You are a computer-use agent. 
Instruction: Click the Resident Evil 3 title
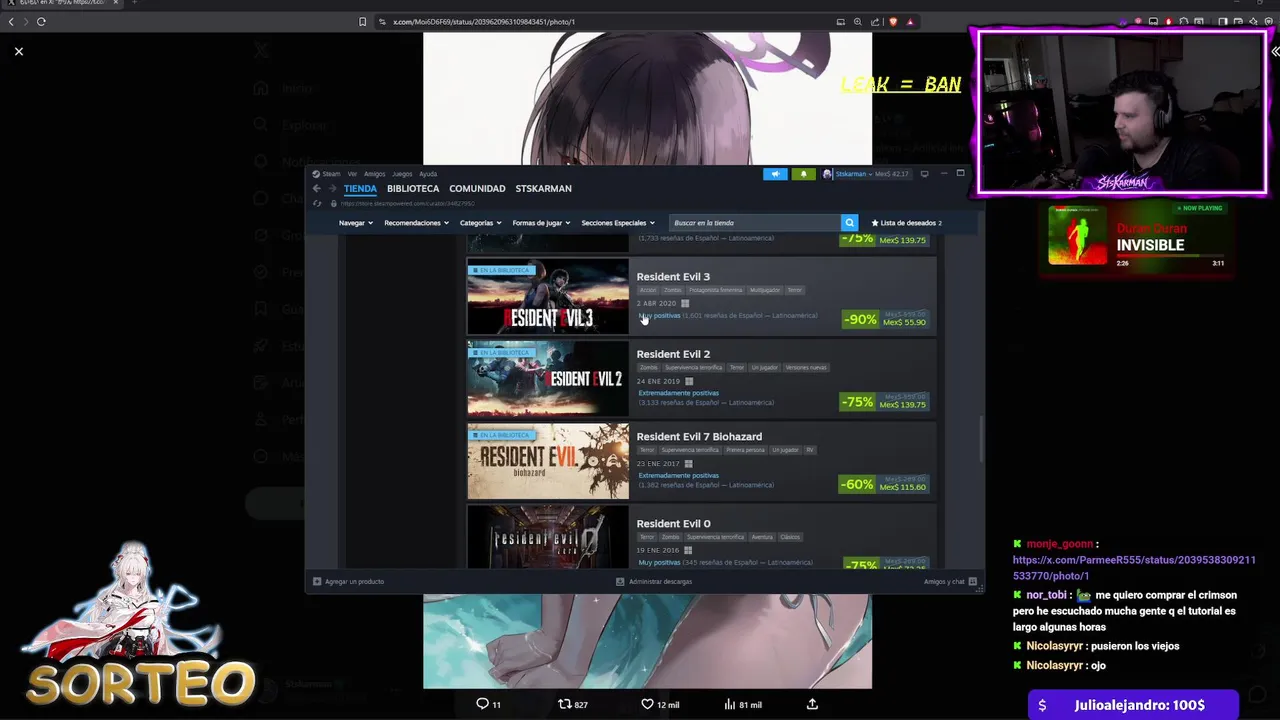pyautogui.click(x=673, y=277)
